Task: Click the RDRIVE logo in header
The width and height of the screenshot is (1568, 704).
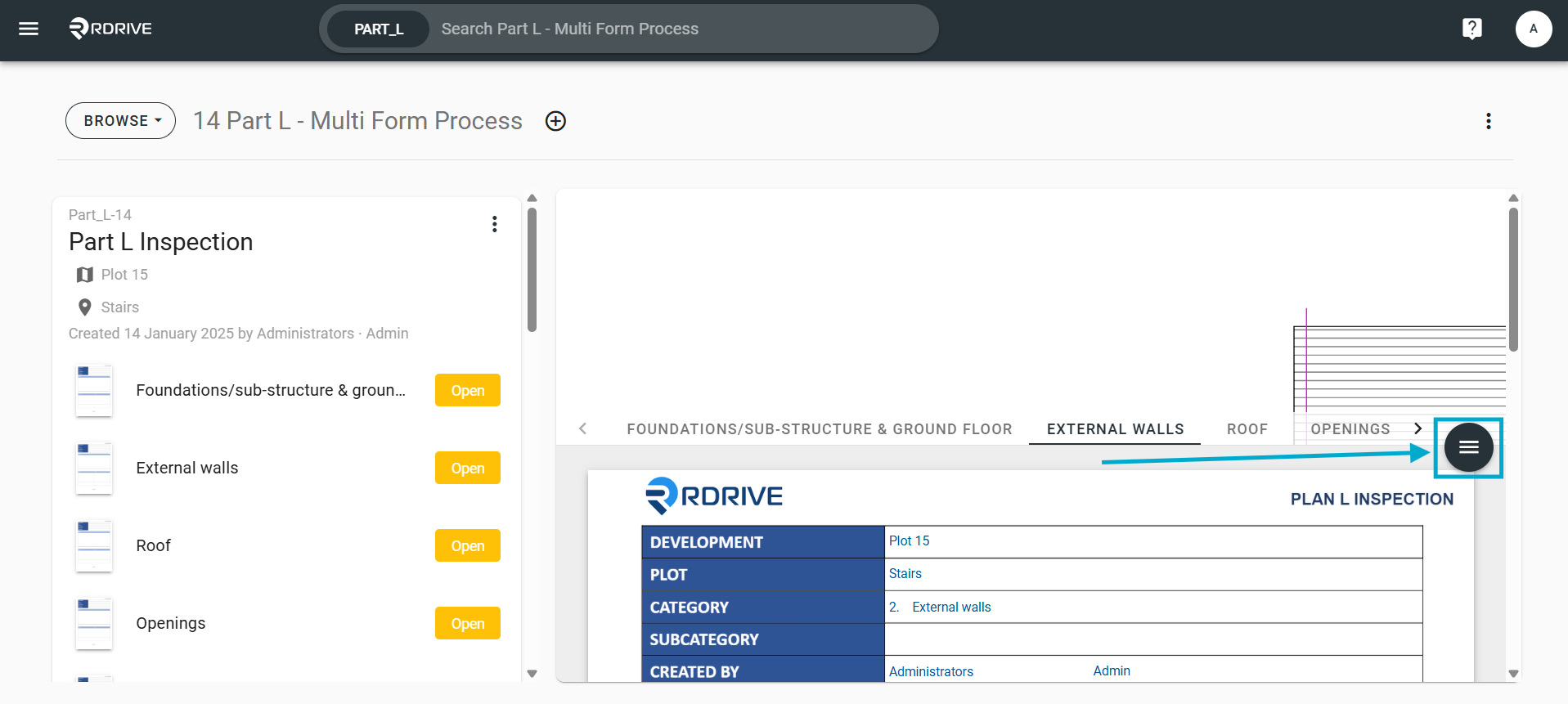Action: [110, 29]
